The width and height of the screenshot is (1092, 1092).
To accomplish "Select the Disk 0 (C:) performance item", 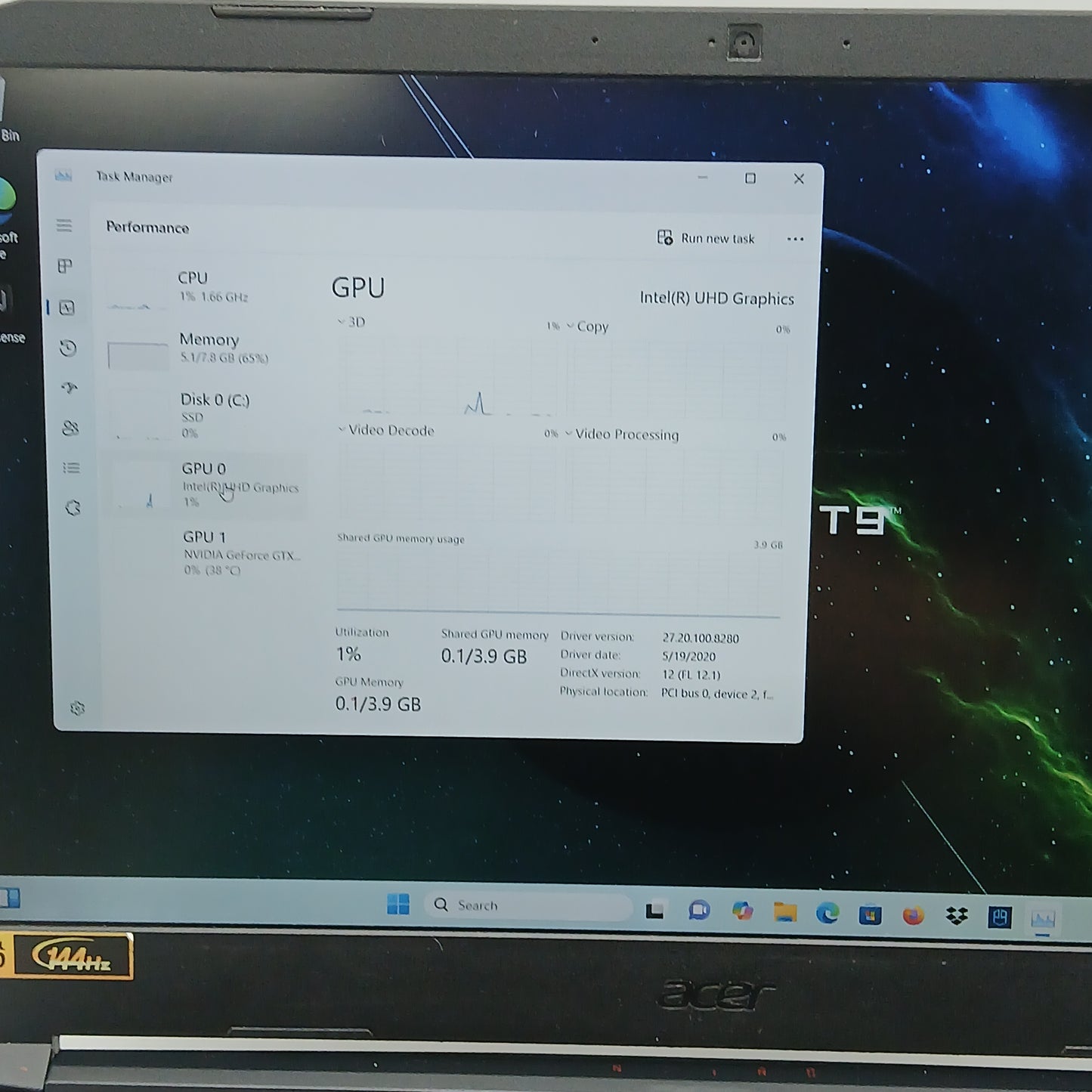I will (206, 414).
